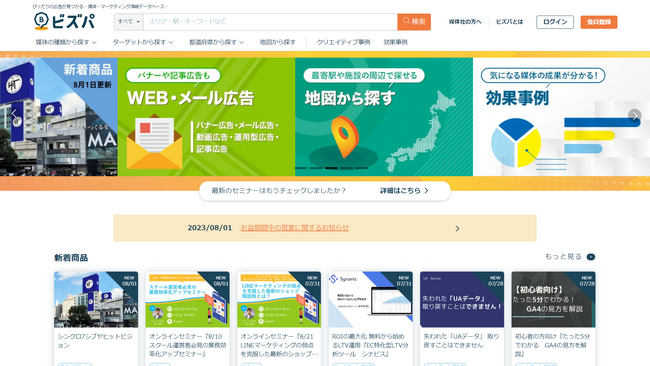This screenshot has height=366, width=650.
Task: Click 最新のセミナーはもうチェックしましたか？ text
Action: coord(279,191)
